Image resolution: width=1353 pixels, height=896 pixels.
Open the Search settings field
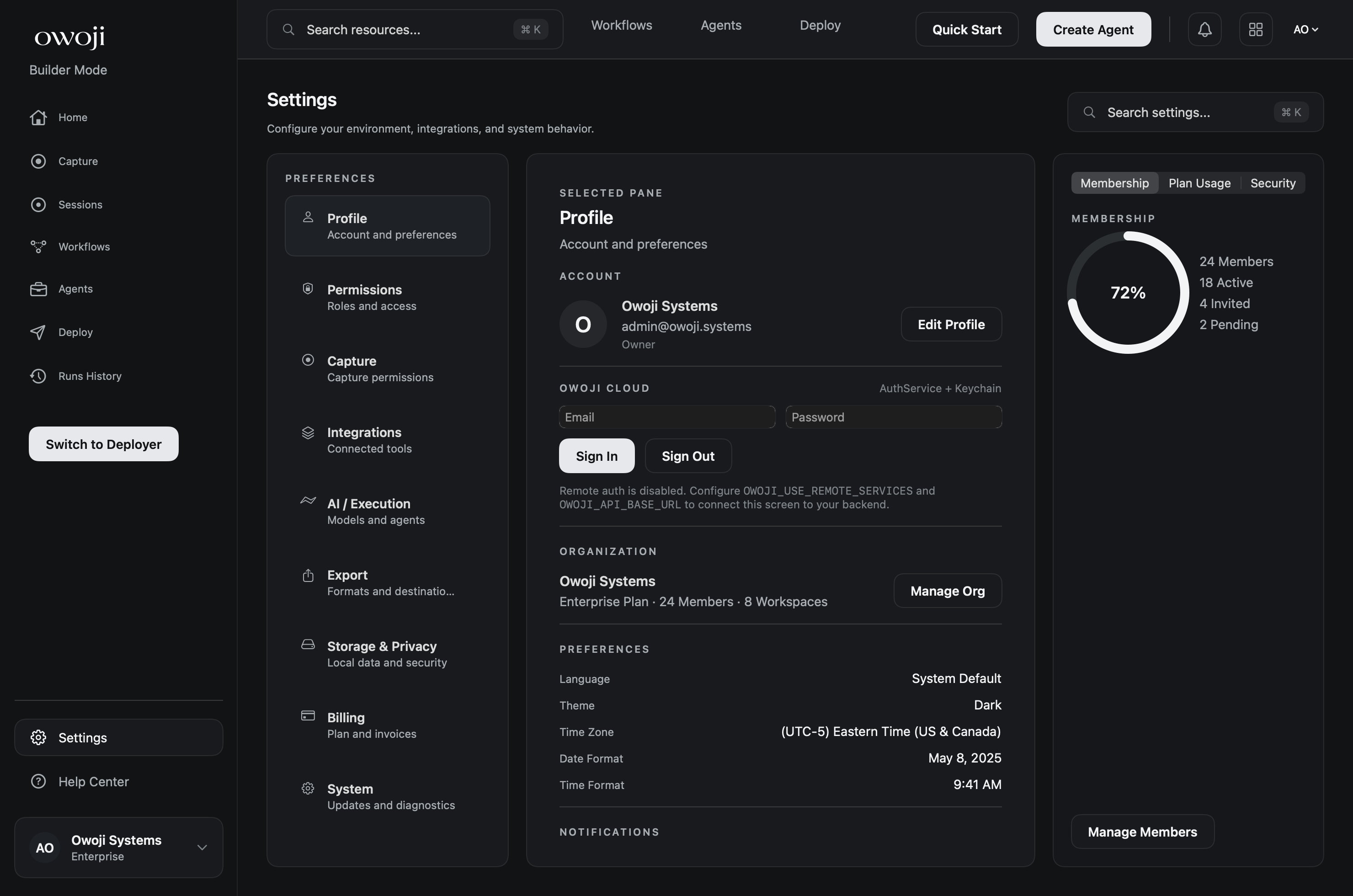1194,112
